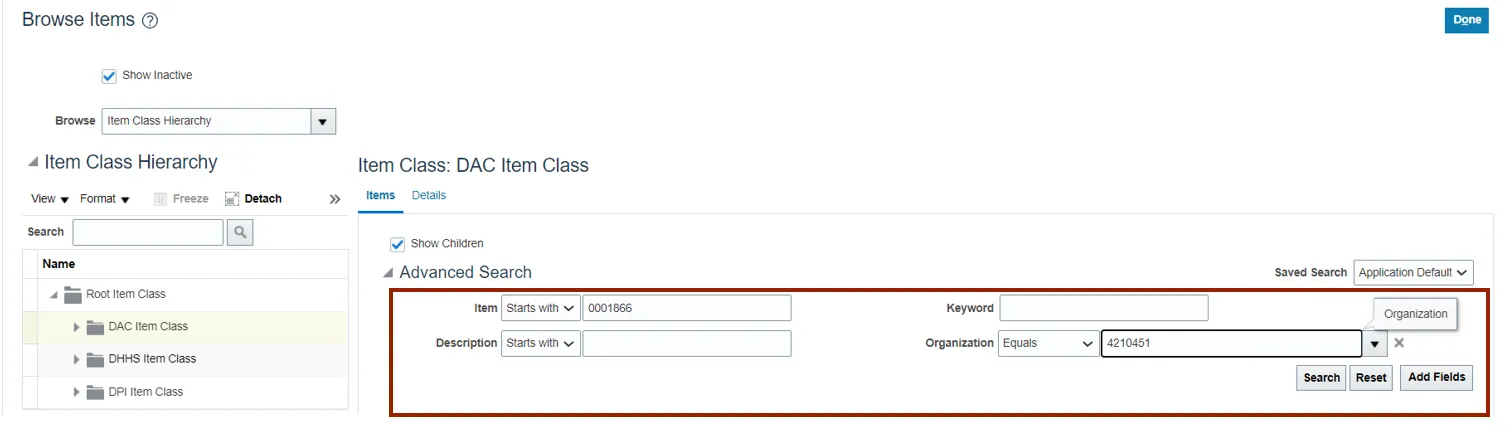Remove Organization field with the X icon
Viewport: 1507px width, 447px height.
click(x=1399, y=343)
